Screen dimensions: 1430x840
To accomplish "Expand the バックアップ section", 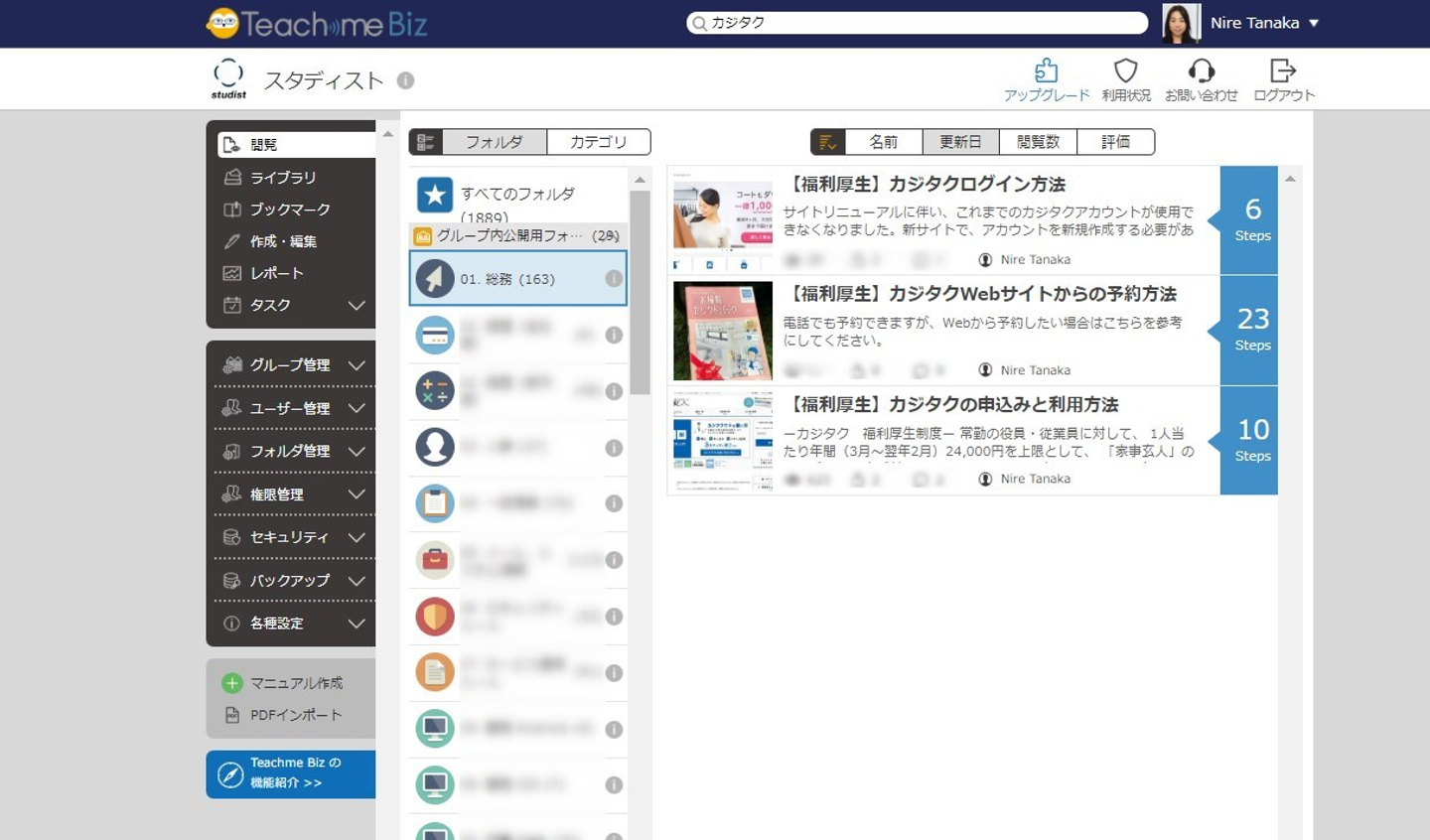I will pos(357,581).
